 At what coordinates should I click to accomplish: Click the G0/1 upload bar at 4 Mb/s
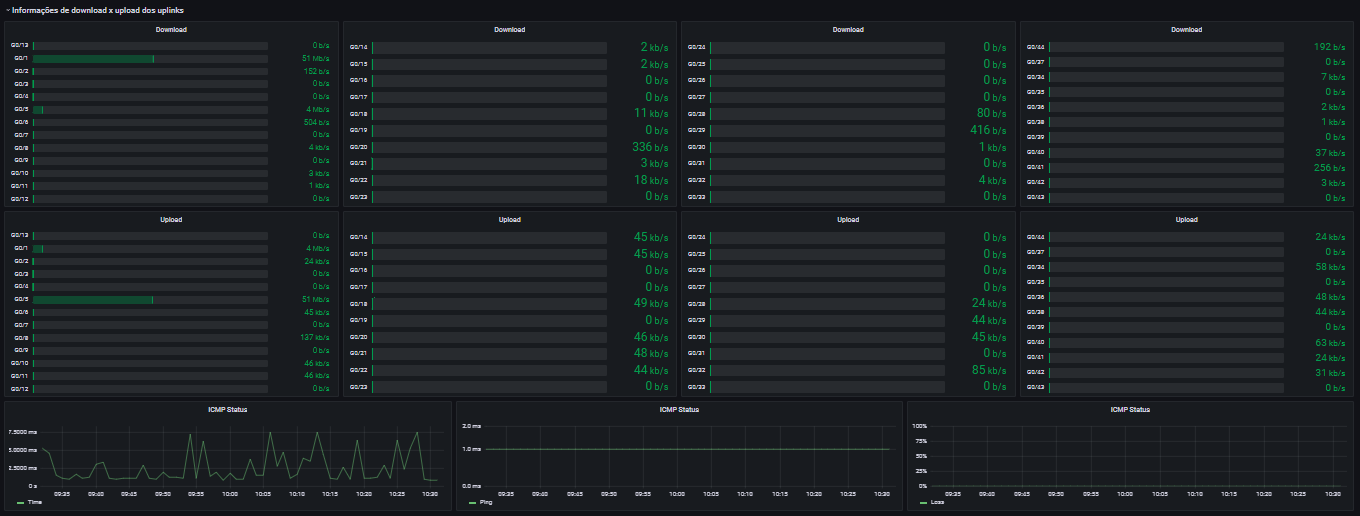click(x=38, y=248)
